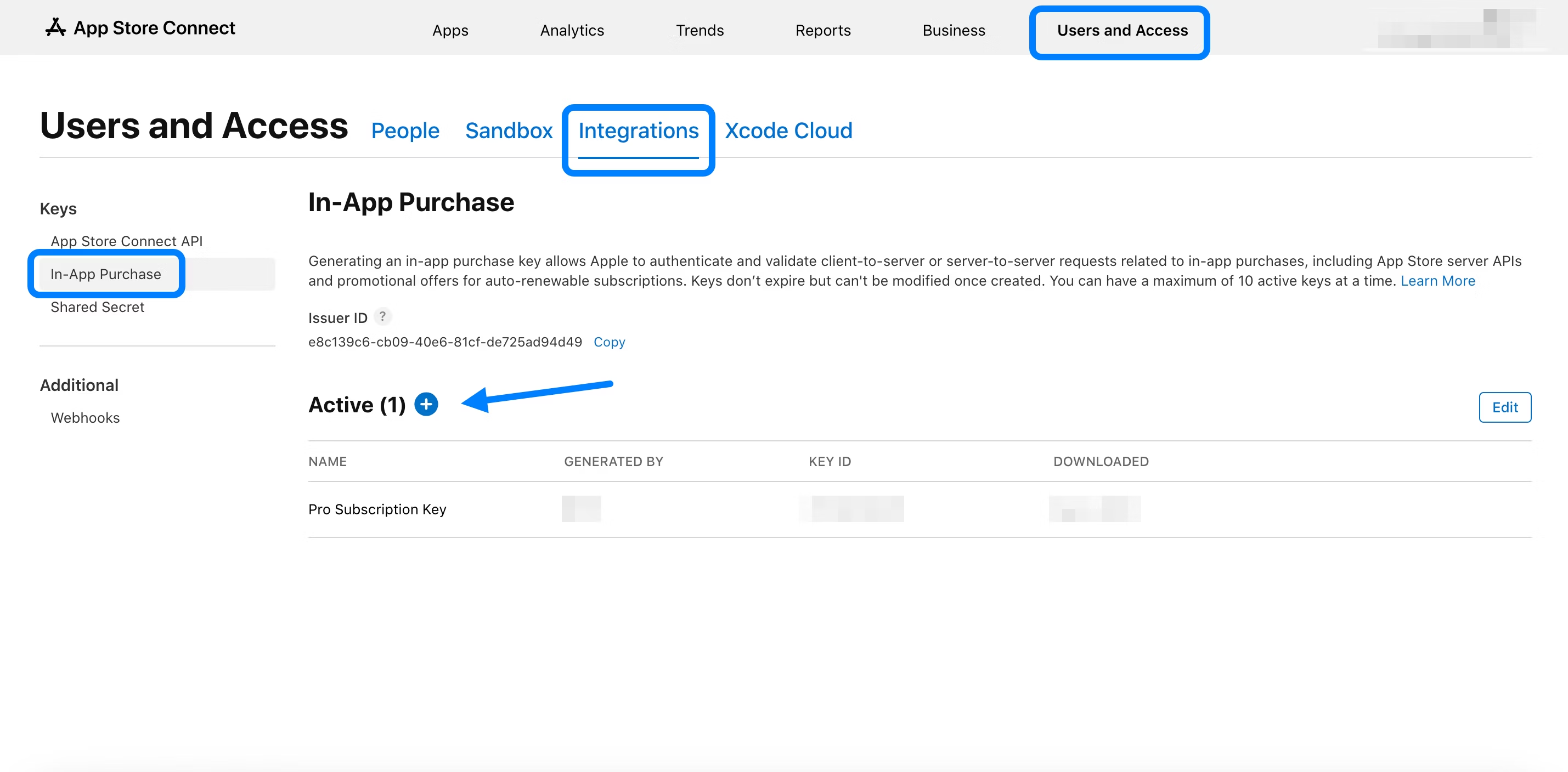Open Trends from the top bar
Viewport: 1568px width, 772px height.
[x=700, y=30]
